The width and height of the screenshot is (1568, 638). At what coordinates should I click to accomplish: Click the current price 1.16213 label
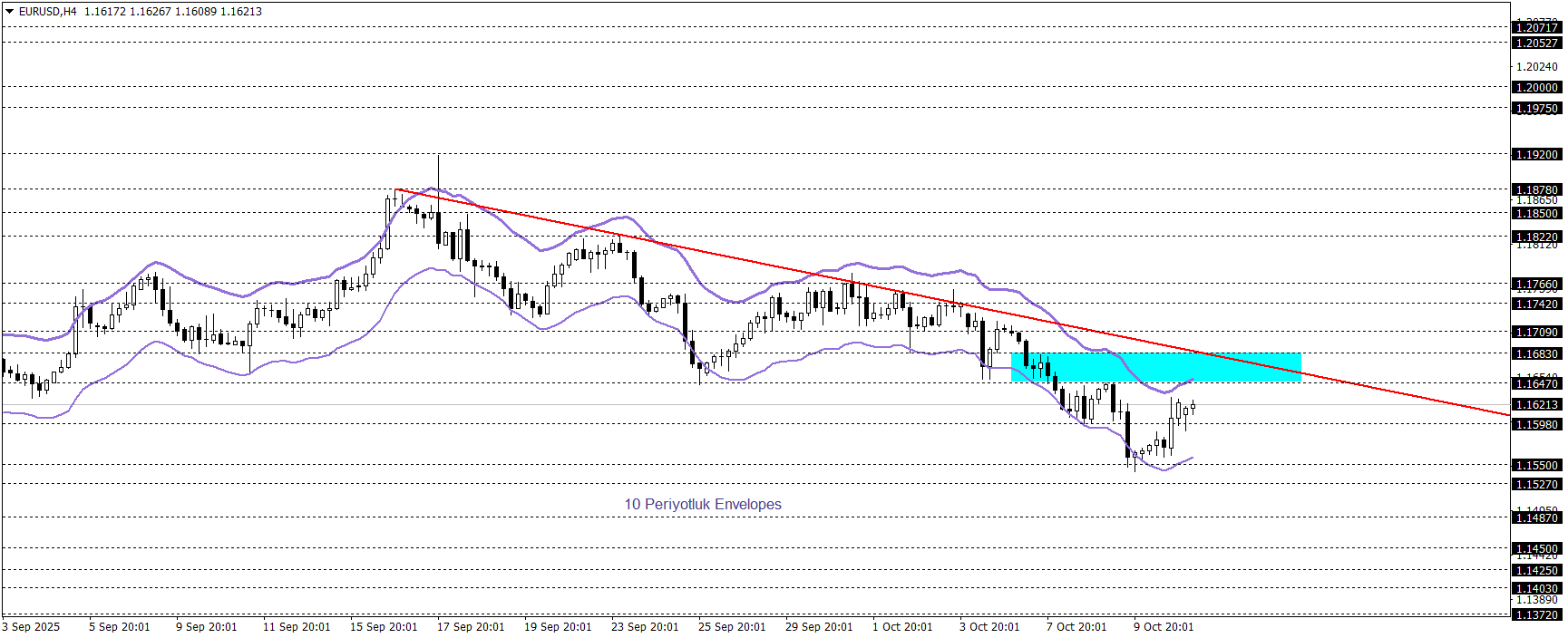point(1537,405)
